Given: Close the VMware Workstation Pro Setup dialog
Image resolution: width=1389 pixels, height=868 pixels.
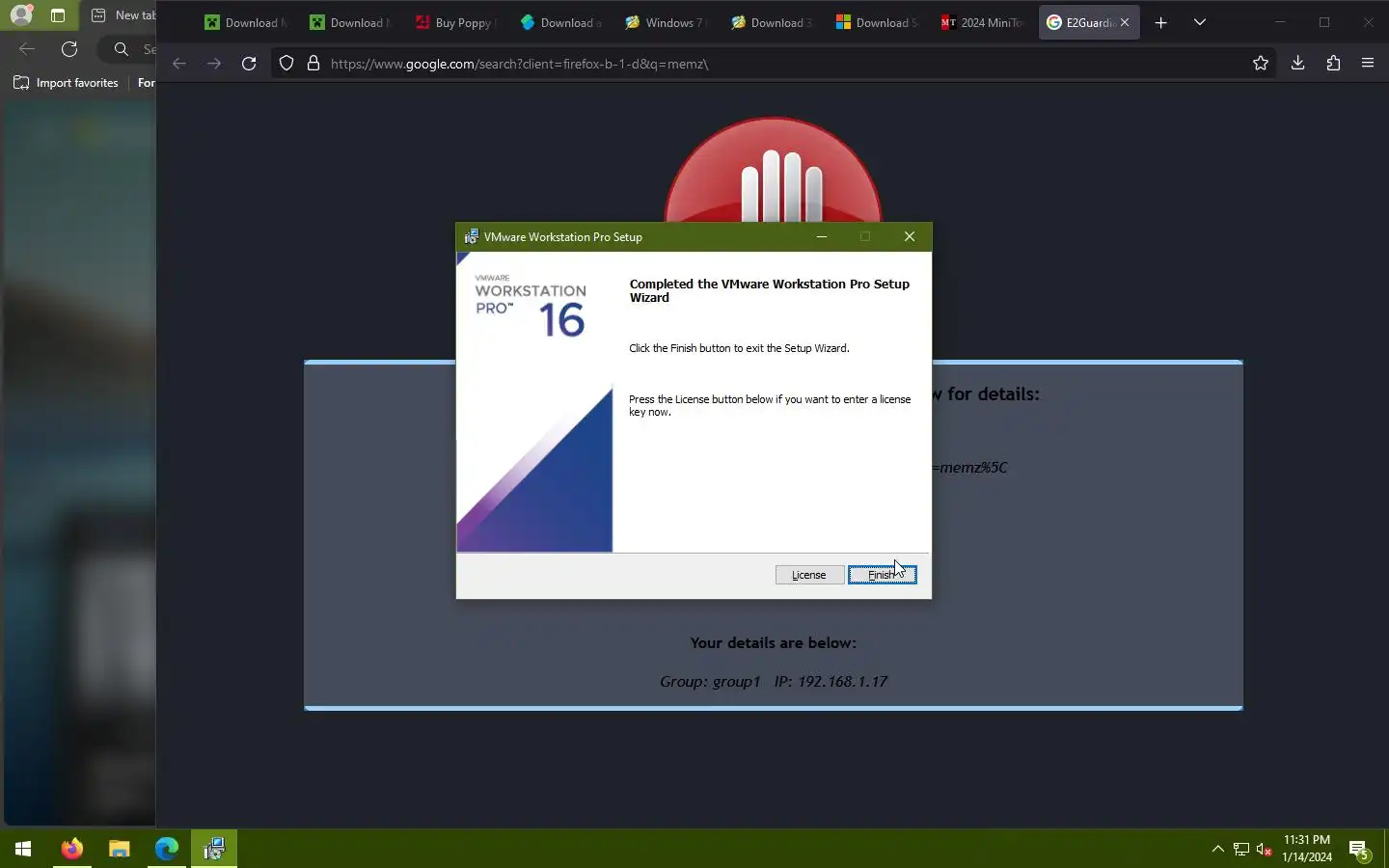Looking at the screenshot, I should (x=910, y=236).
